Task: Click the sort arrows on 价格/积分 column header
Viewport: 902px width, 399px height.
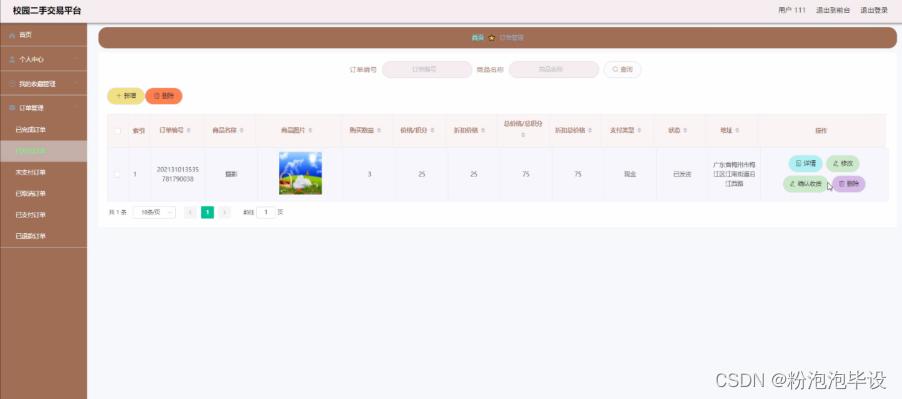Action: (433, 131)
